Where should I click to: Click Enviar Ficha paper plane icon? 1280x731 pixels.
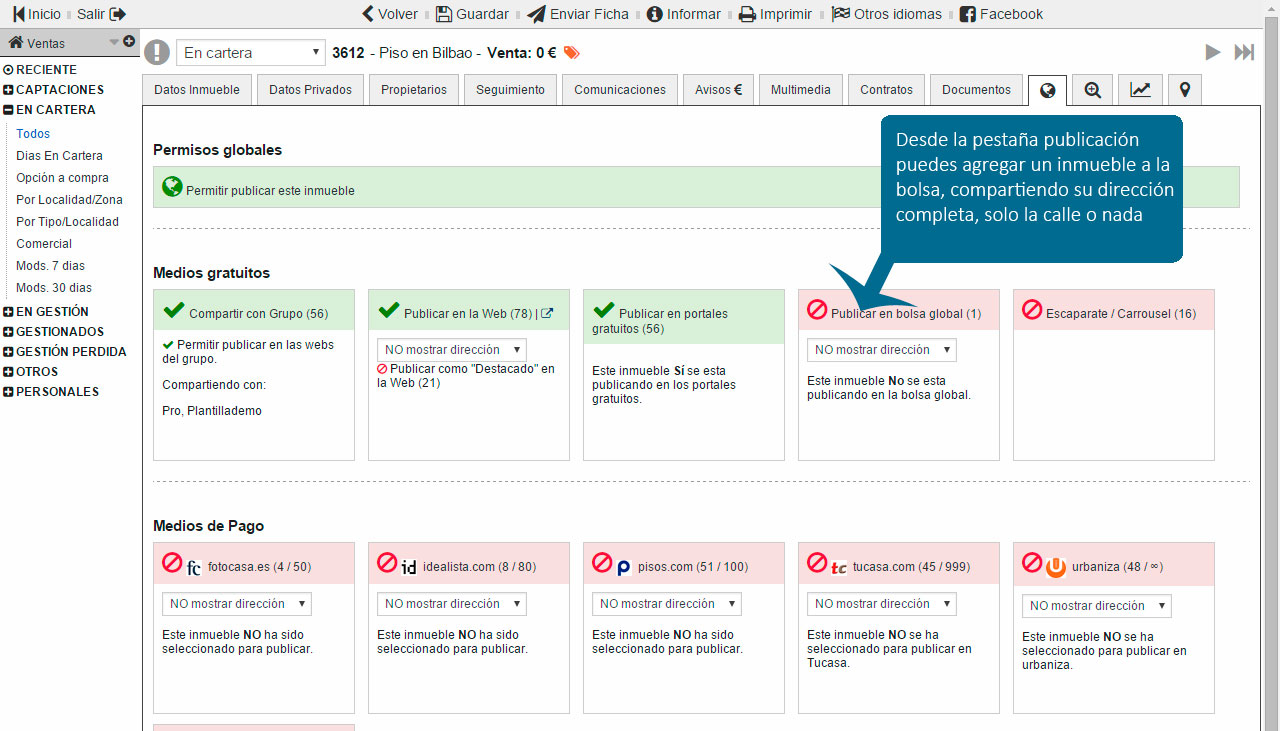point(536,14)
